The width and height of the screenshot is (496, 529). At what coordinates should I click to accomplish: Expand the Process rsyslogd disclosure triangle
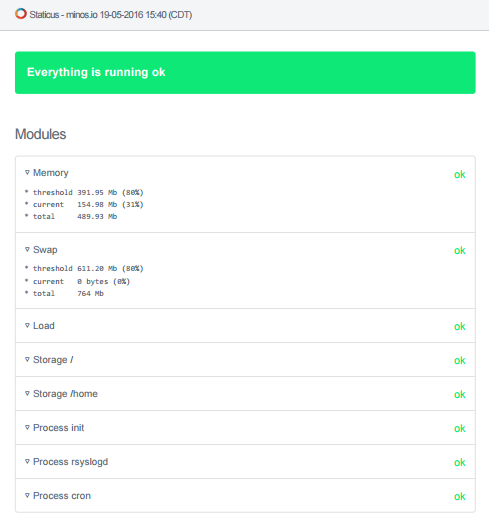click(x=27, y=462)
